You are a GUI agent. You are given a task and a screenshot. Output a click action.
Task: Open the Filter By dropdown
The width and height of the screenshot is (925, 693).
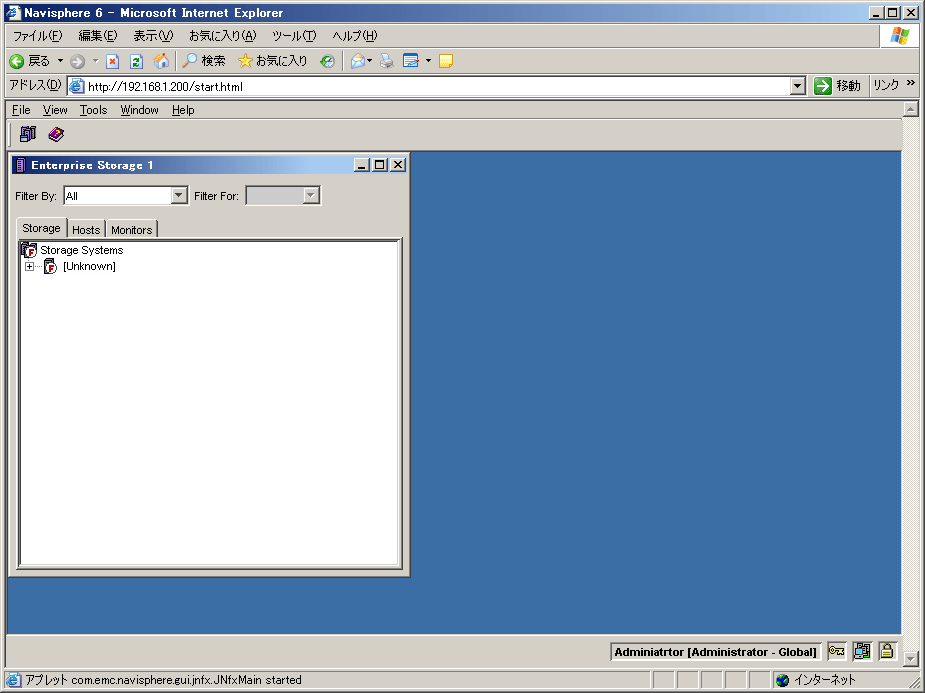[x=179, y=196]
